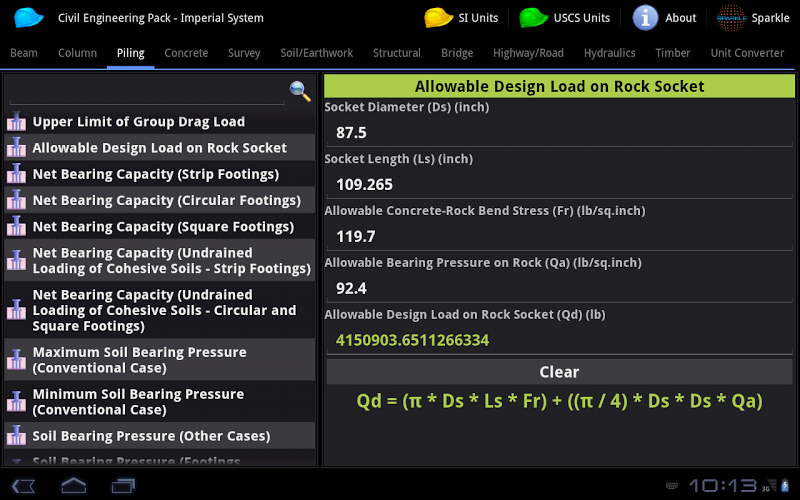Click the icon beside Soil Bearing Pressure (Other Cases)
The height and width of the screenshot is (500, 800).
pyautogui.click(x=16, y=436)
